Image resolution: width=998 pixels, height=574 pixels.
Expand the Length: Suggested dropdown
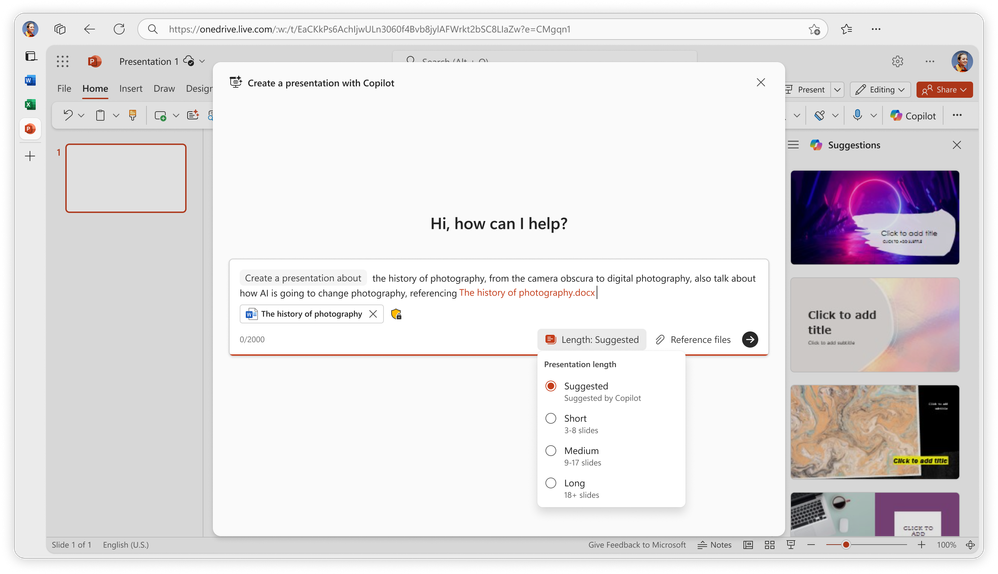click(x=592, y=339)
